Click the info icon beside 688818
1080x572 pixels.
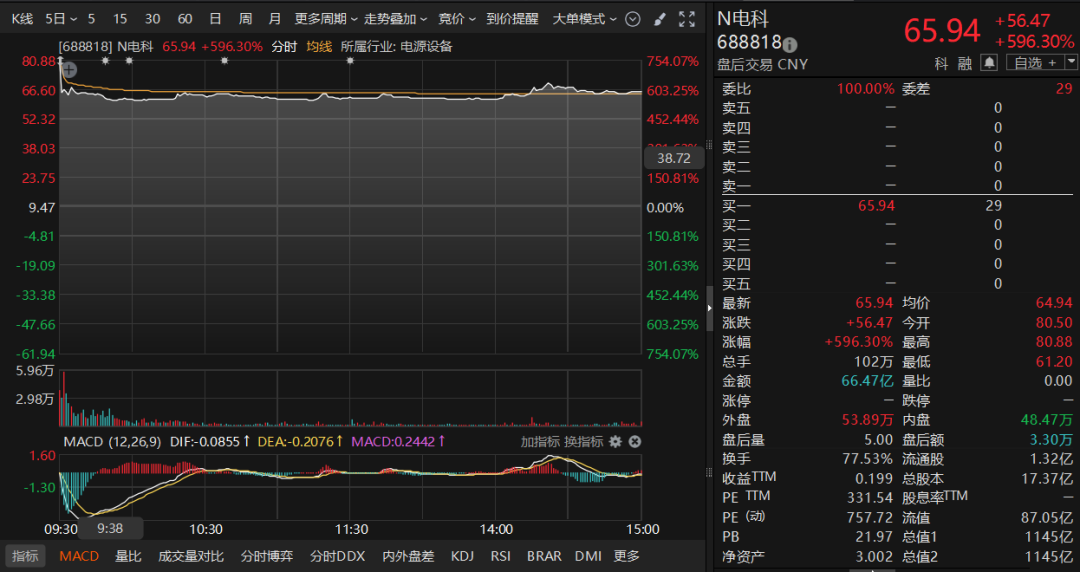(x=790, y=45)
